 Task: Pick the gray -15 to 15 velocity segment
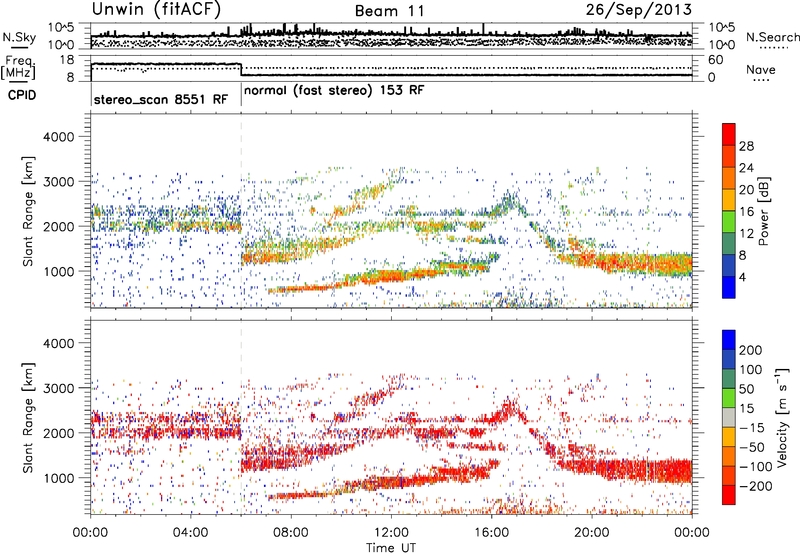coord(729,417)
